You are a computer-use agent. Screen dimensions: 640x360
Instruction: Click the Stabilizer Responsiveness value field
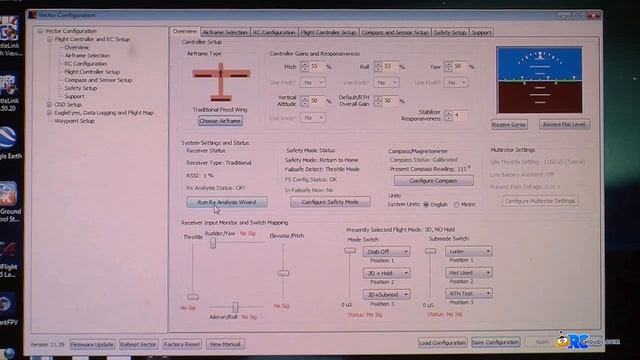click(x=460, y=116)
